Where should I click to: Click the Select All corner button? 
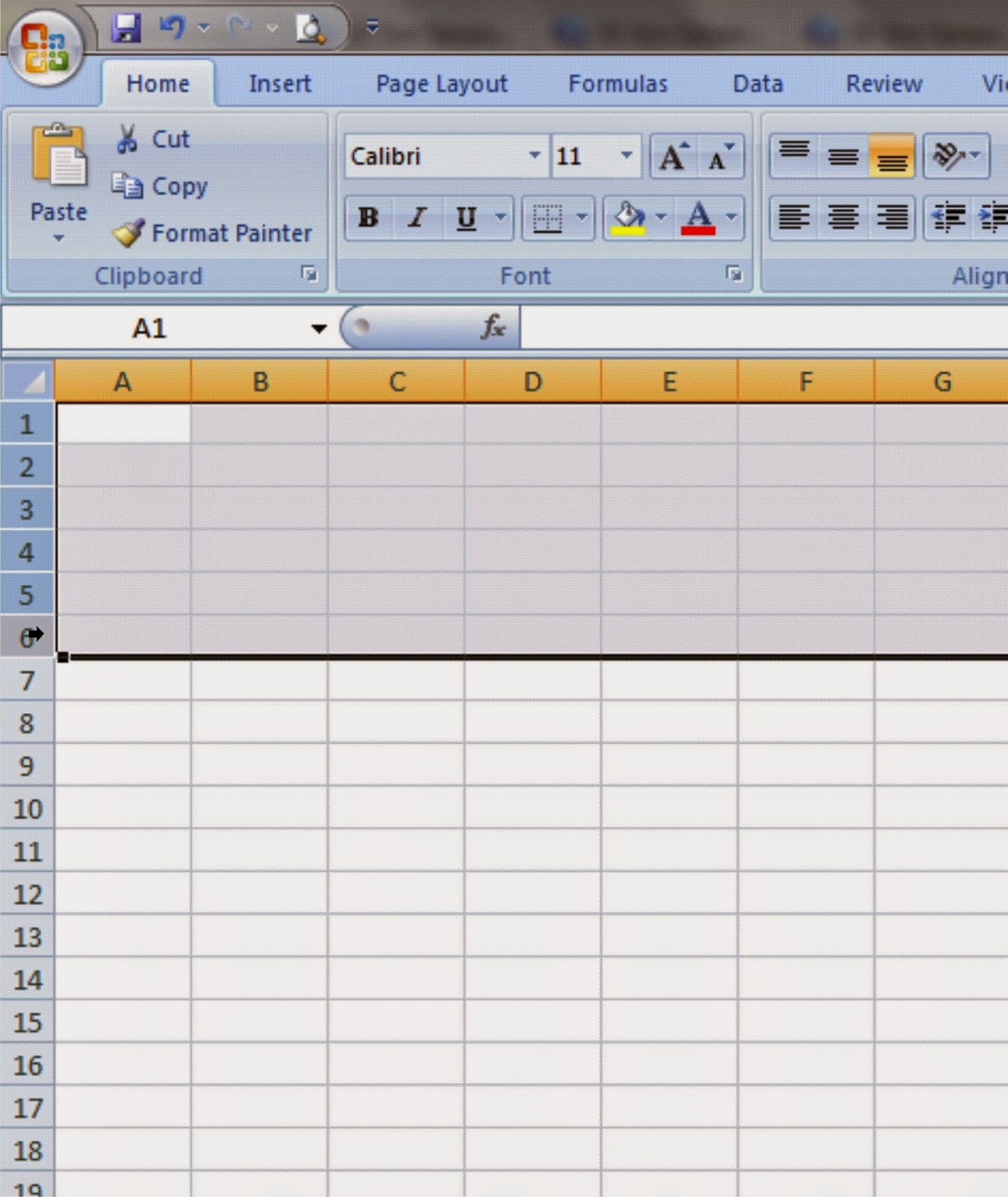click(28, 381)
